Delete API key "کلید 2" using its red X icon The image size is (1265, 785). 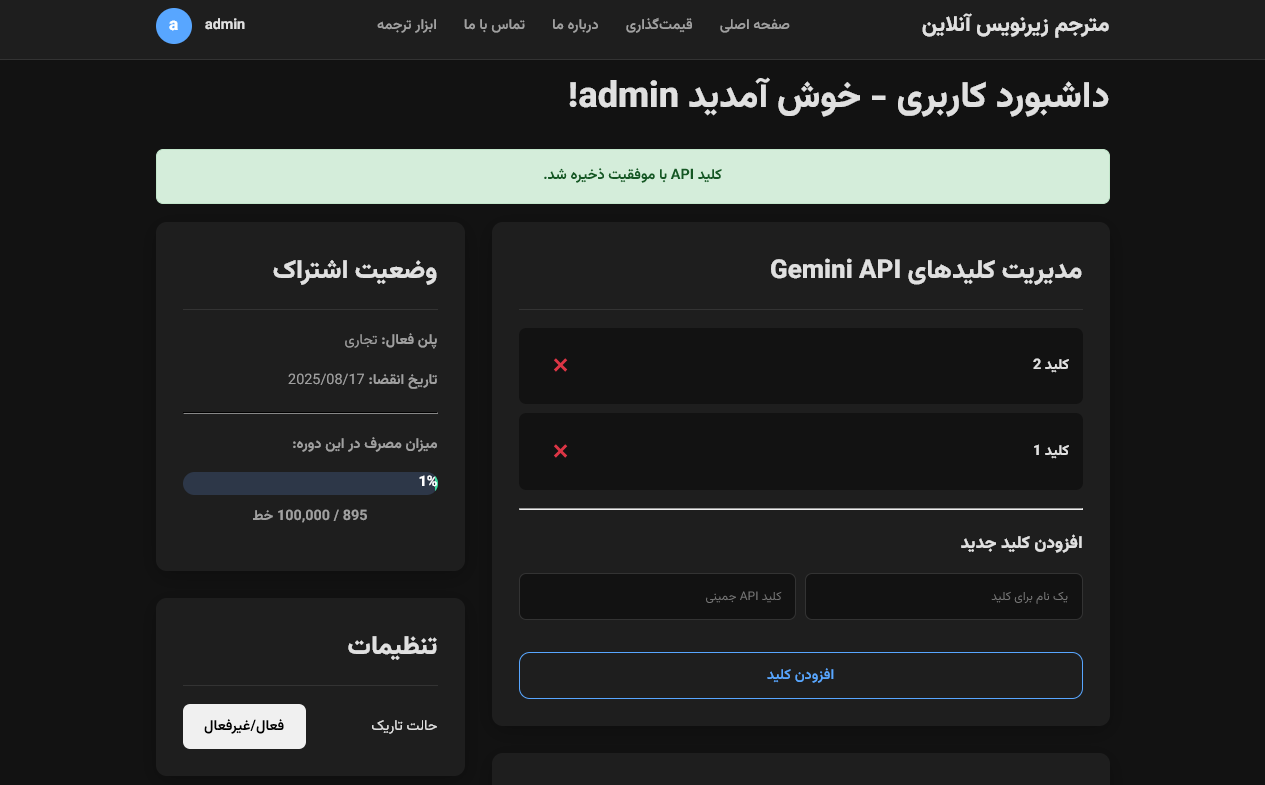pyautogui.click(x=560, y=366)
